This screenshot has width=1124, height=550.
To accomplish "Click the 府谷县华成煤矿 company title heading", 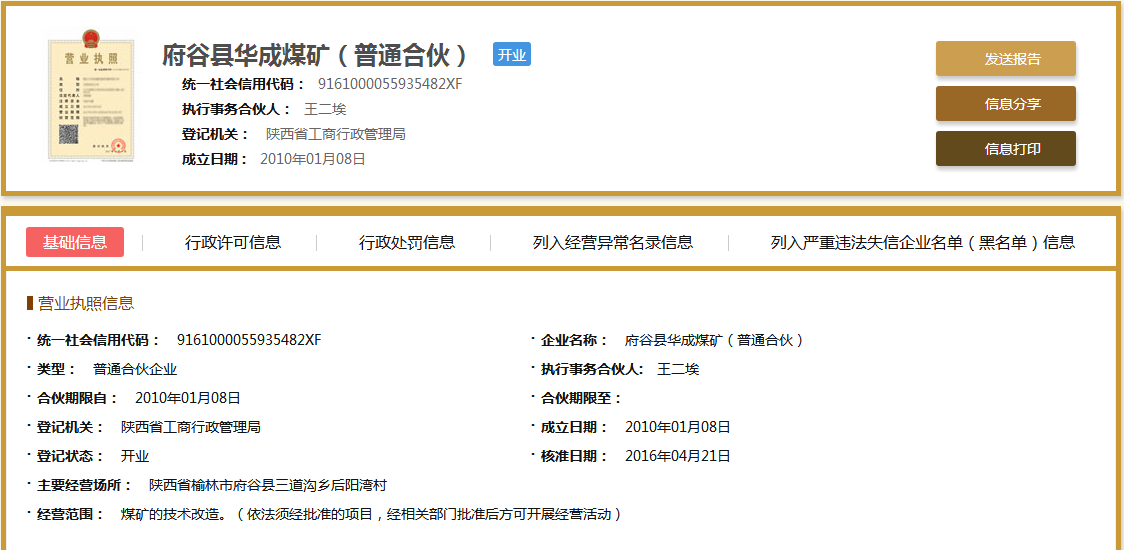I will 315,55.
